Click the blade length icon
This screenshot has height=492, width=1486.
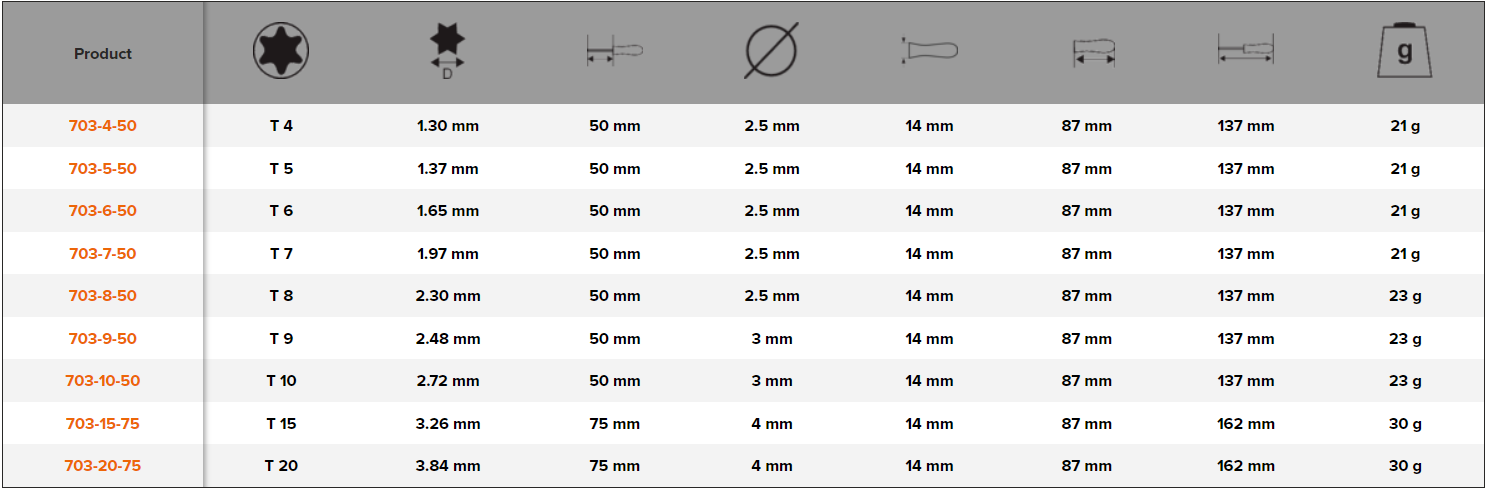pyautogui.click(x=614, y=51)
